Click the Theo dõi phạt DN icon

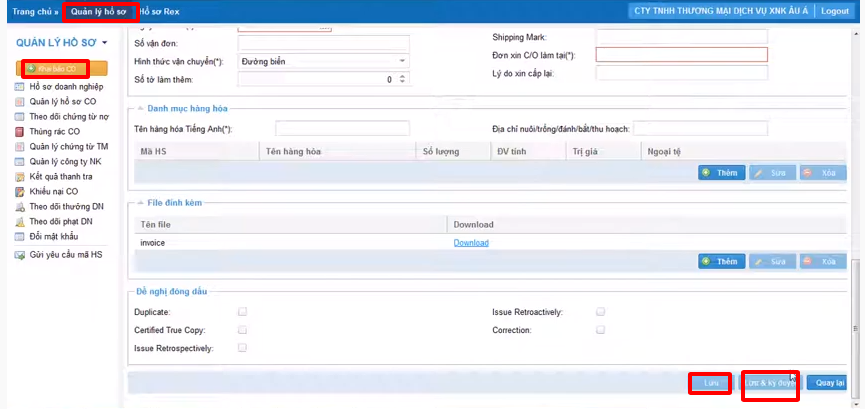click(20, 221)
